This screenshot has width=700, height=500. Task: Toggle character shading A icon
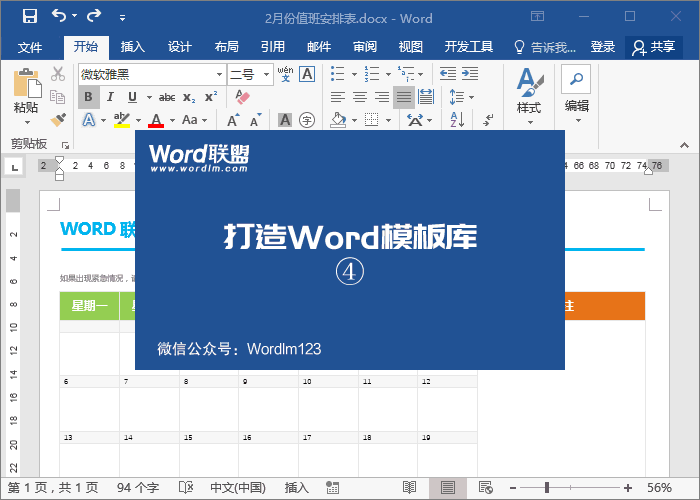pyautogui.click(x=285, y=120)
